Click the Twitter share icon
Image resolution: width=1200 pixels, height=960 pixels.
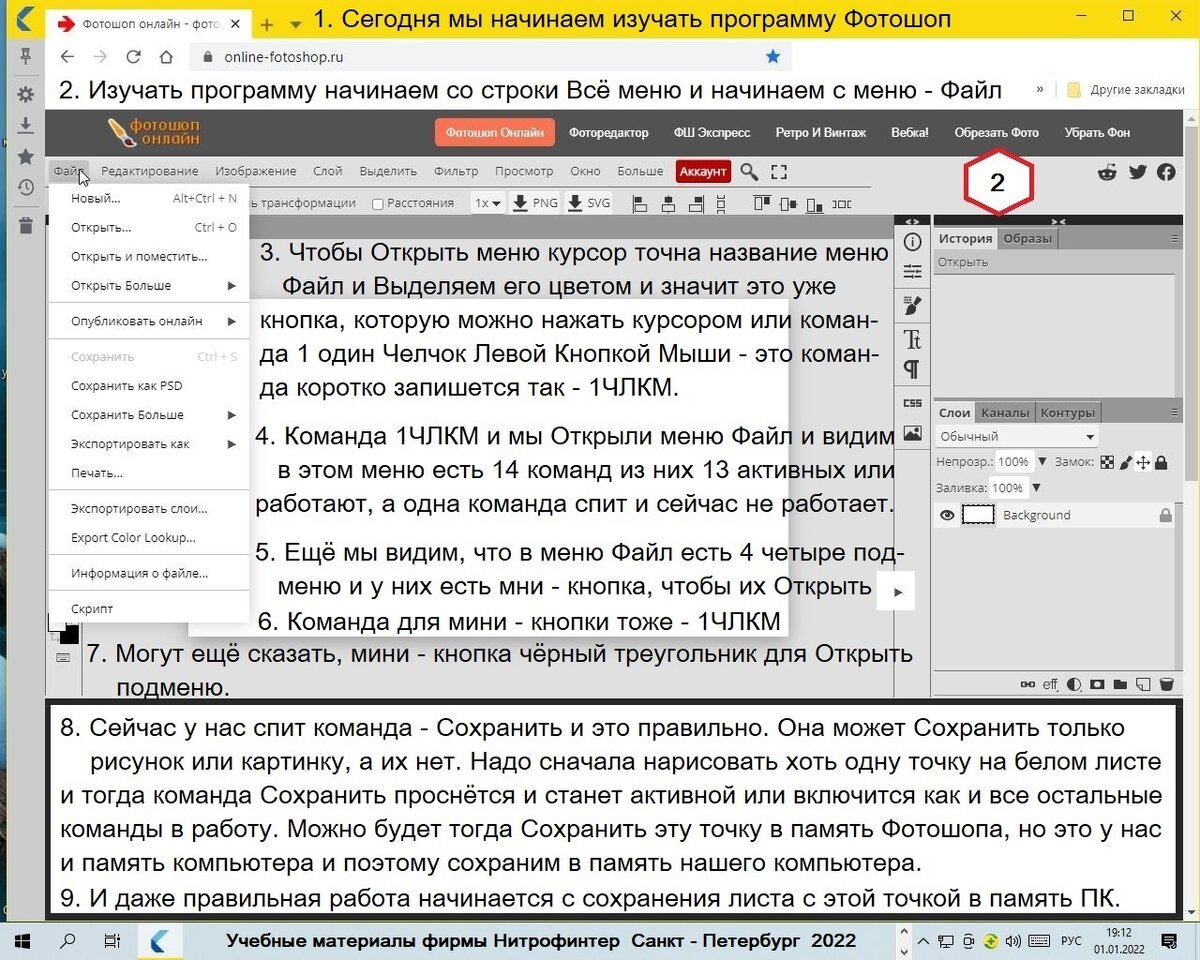(x=1137, y=172)
